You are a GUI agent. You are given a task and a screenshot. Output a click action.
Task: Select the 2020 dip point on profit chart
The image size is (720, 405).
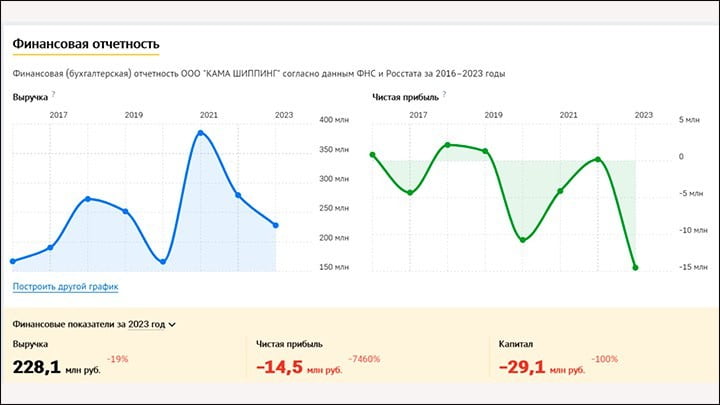coord(522,240)
